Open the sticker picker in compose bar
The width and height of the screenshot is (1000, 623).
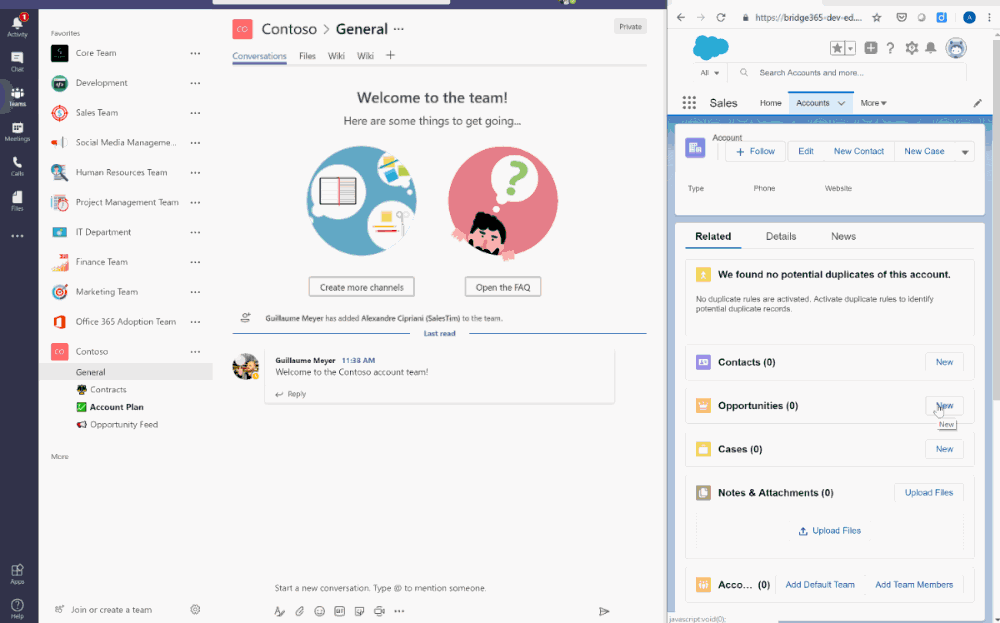point(359,611)
